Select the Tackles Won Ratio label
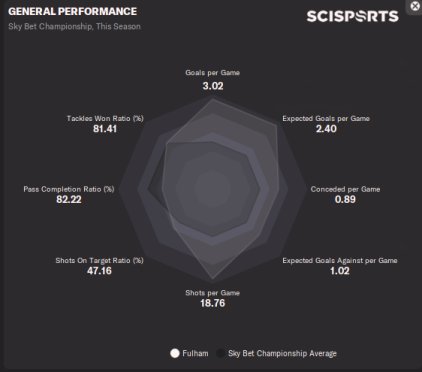Viewport: 422px width, 372px height. [105, 118]
